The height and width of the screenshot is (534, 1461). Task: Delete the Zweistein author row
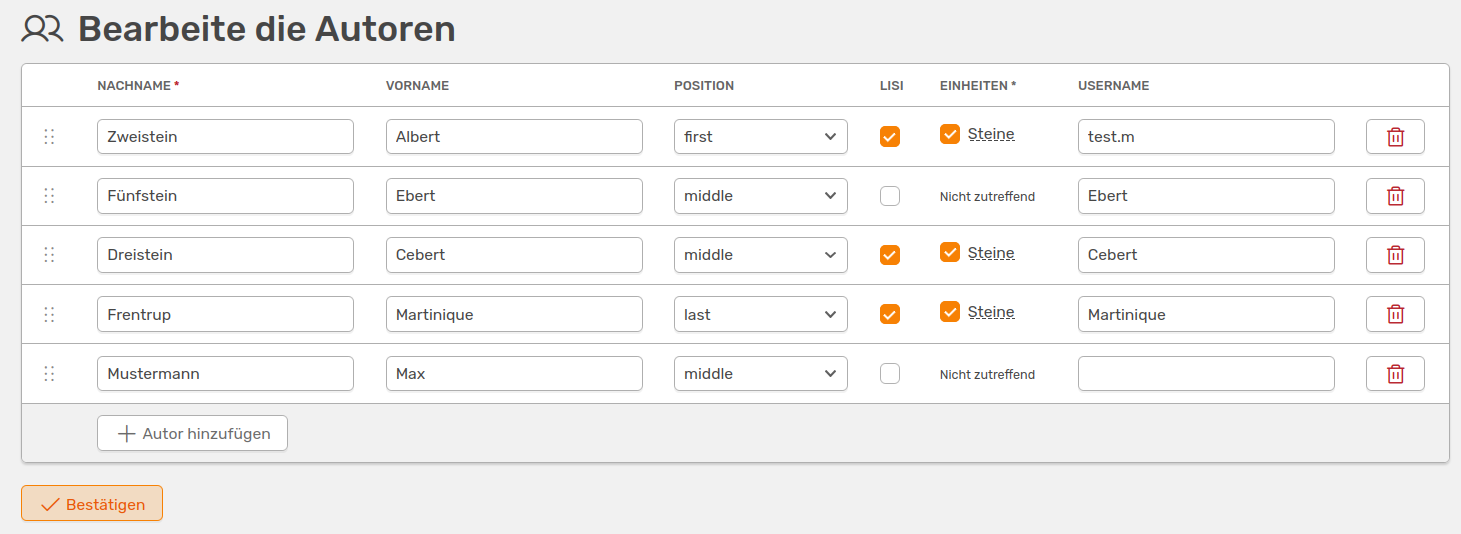tap(1395, 137)
